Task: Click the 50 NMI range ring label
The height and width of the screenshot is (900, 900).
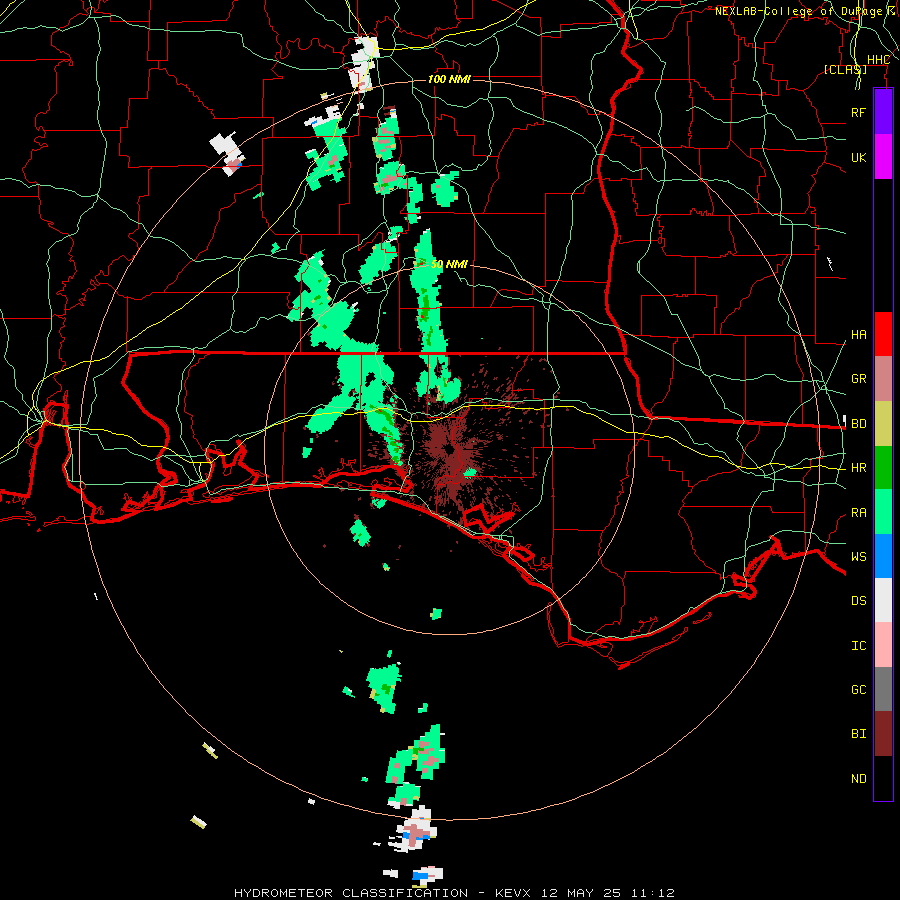Action: pos(449,264)
